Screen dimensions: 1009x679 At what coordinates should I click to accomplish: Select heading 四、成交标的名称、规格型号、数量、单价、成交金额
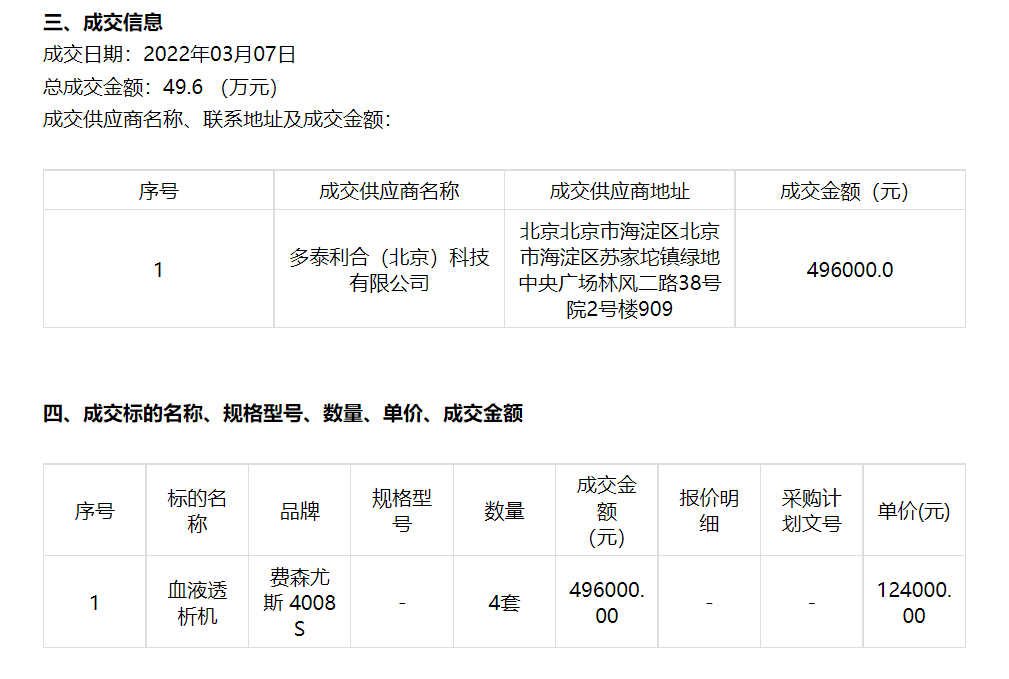282,413
